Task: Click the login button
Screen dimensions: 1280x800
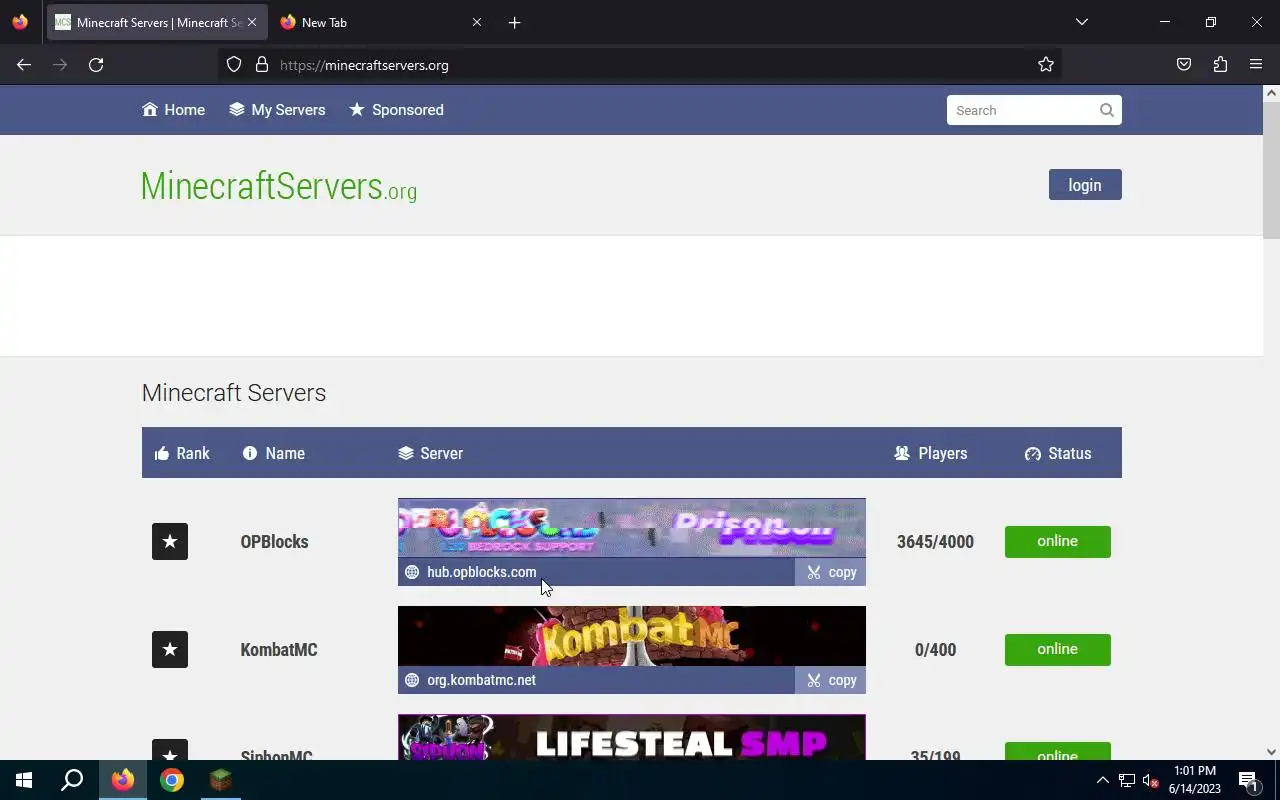Action: pos(1085,185)
